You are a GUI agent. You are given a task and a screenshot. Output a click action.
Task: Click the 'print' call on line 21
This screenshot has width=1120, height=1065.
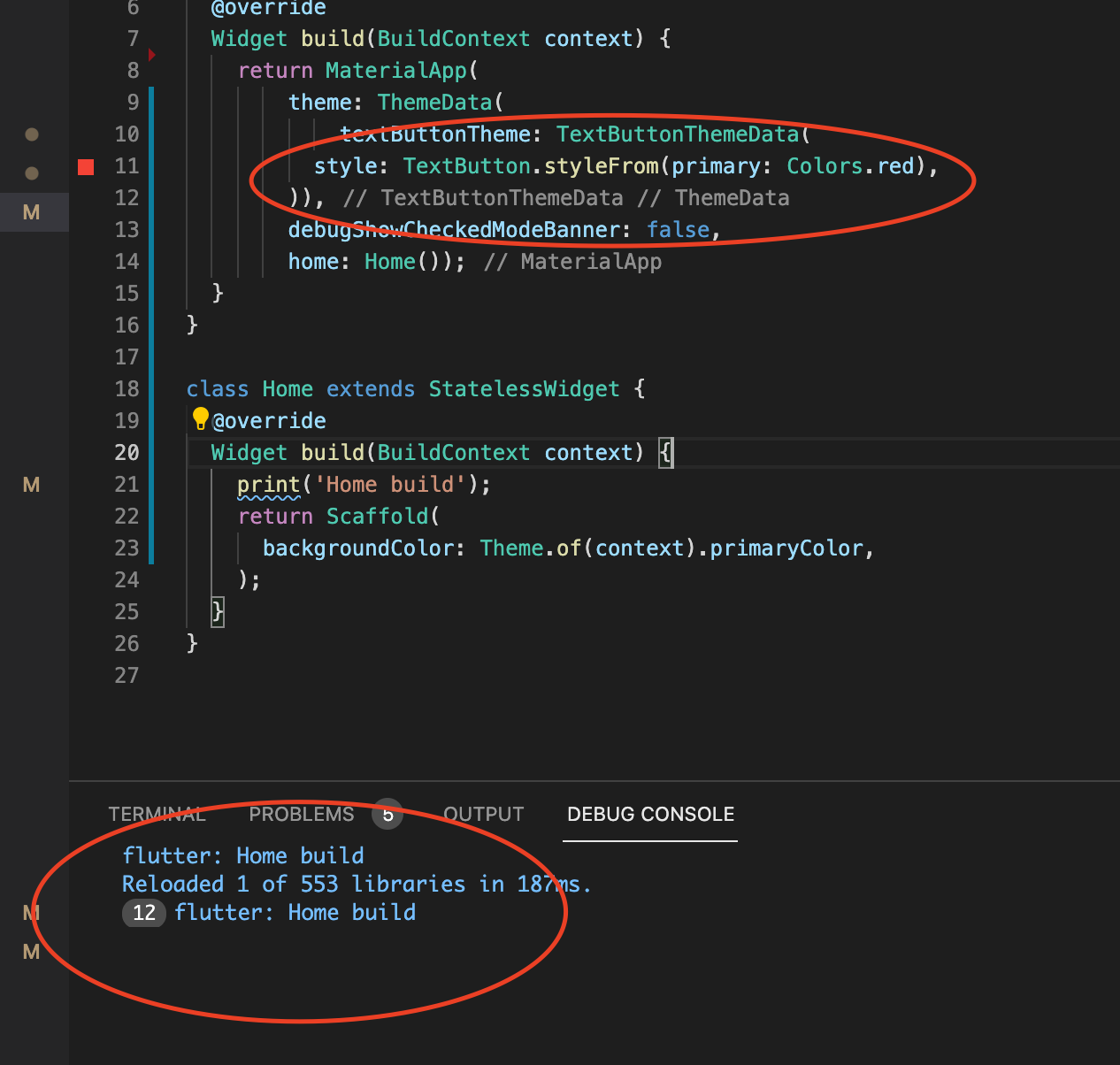point(269,485)
